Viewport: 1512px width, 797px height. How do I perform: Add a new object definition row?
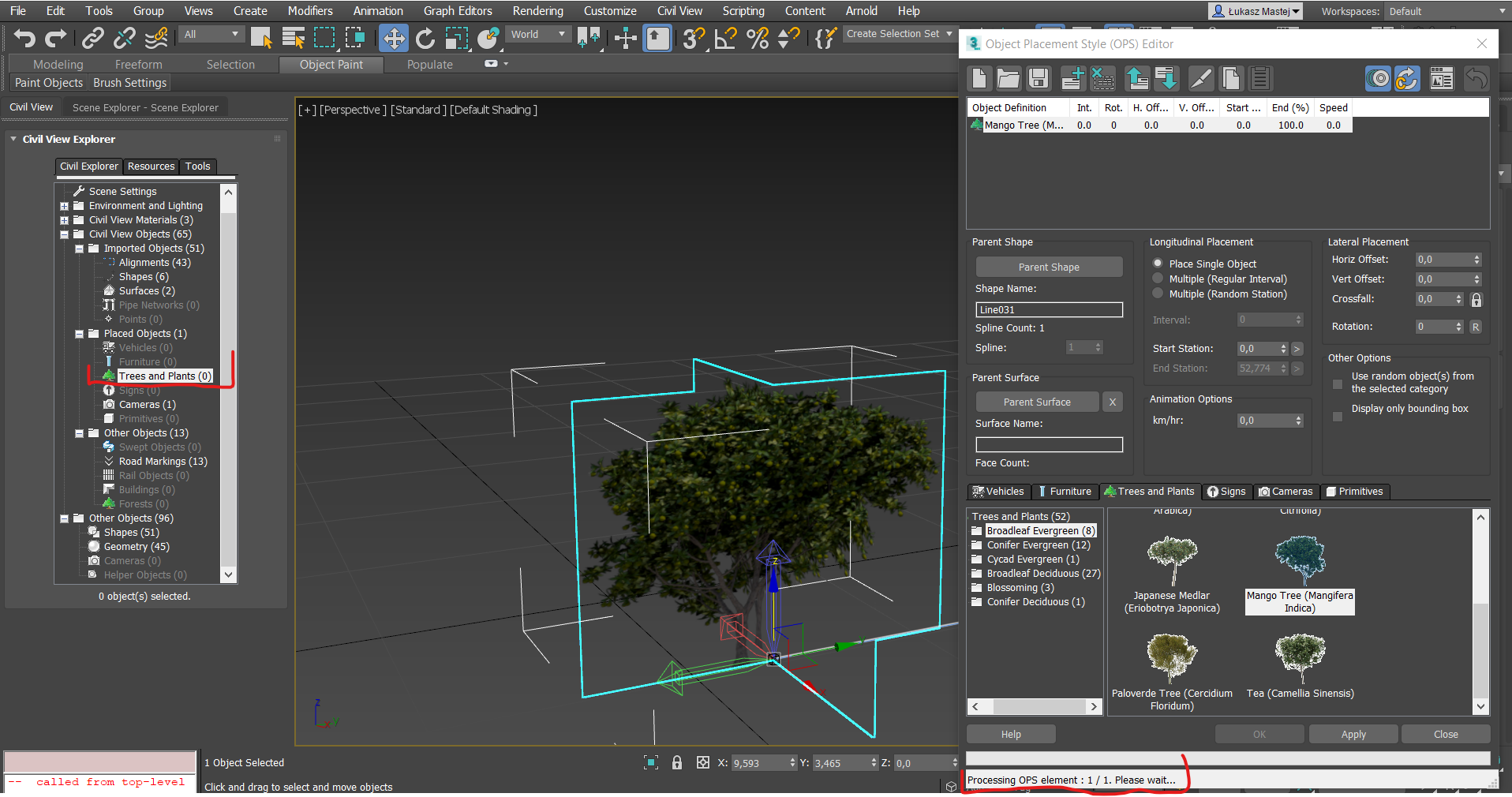pyautogui.click(x=1072, y=78)
